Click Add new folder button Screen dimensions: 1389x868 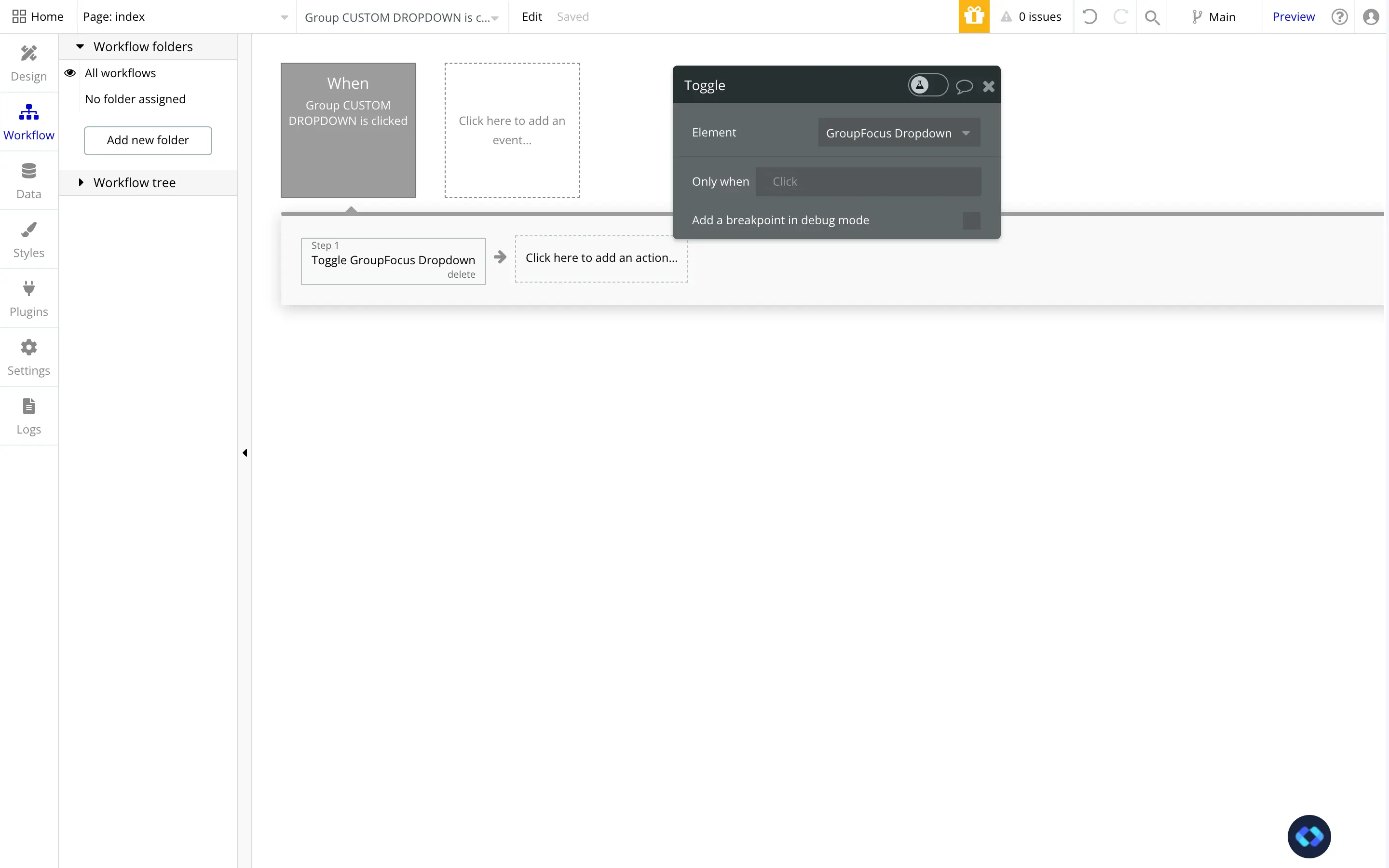point(148,139)
